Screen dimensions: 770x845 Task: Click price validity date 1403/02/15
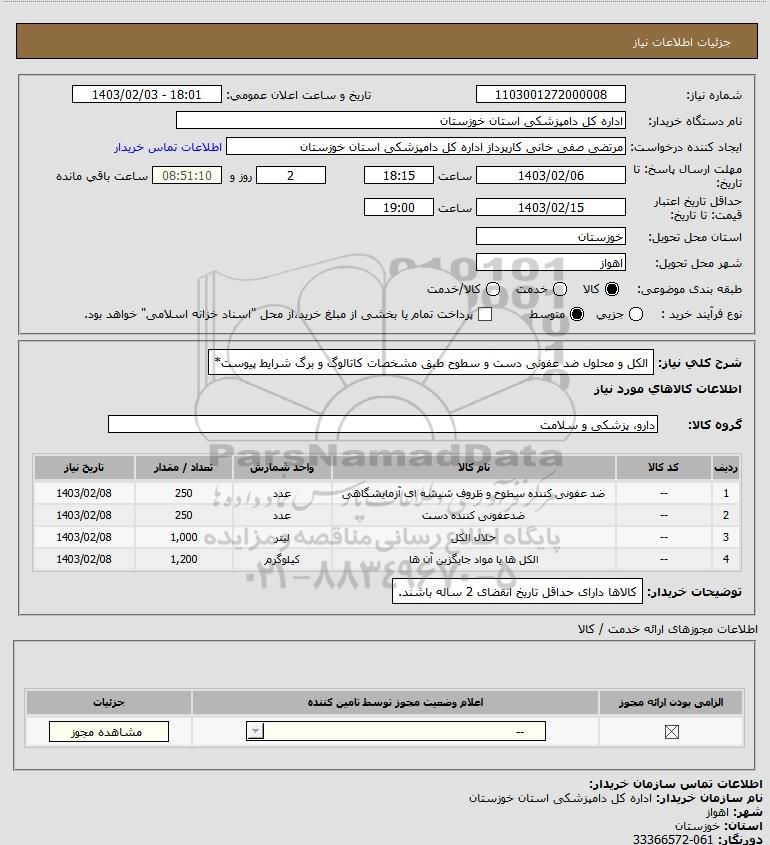tap(551, 207)
